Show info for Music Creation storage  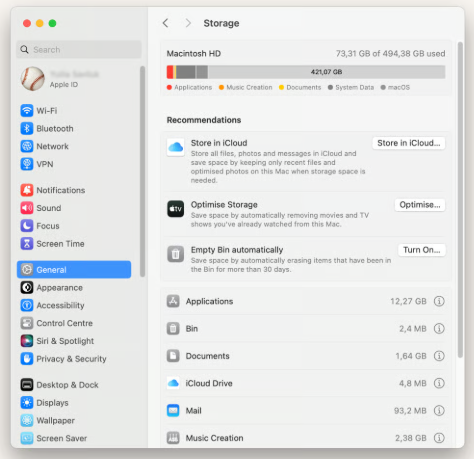pos(439,438)
